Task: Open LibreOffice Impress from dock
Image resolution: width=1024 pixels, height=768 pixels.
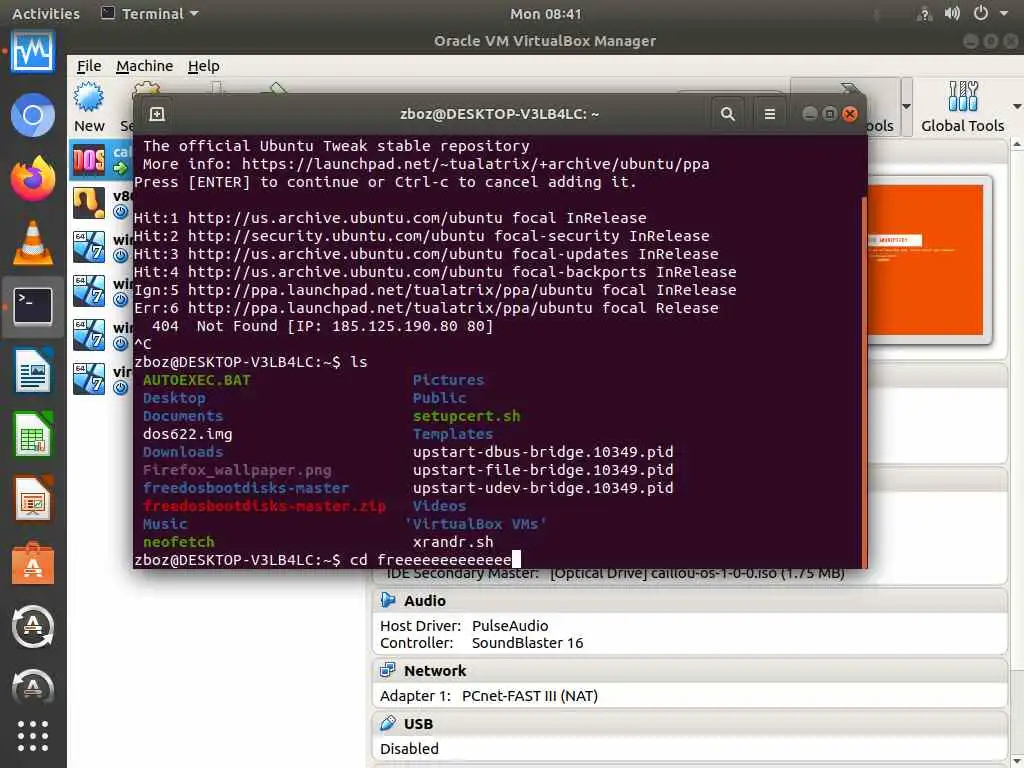Action: 33,498
